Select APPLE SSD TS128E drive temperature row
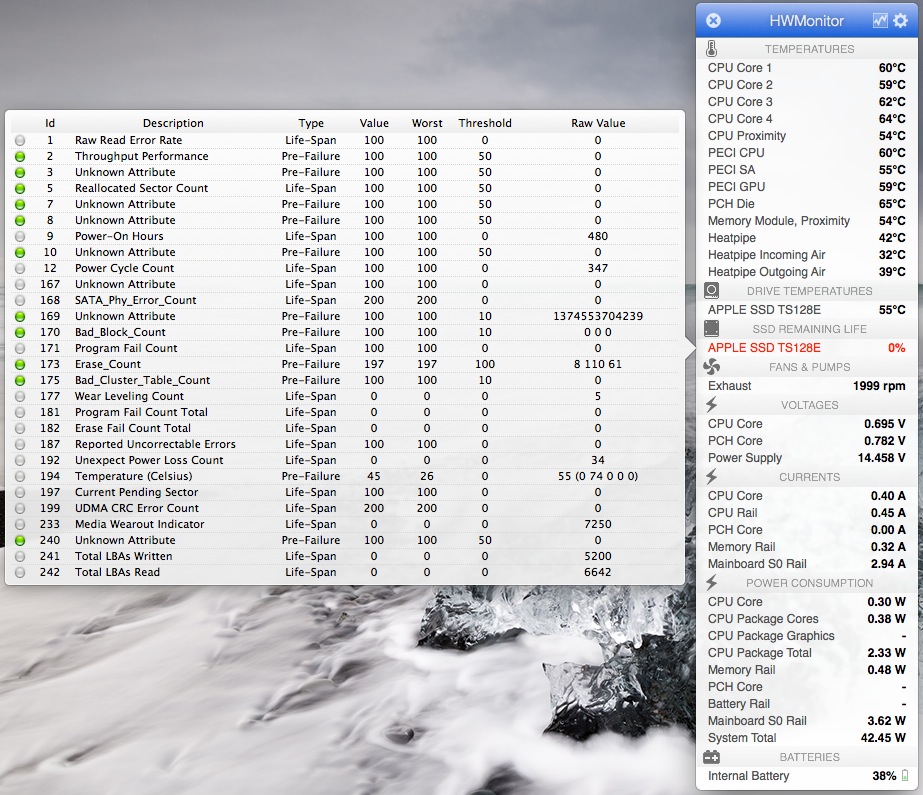 coord(806,310)
